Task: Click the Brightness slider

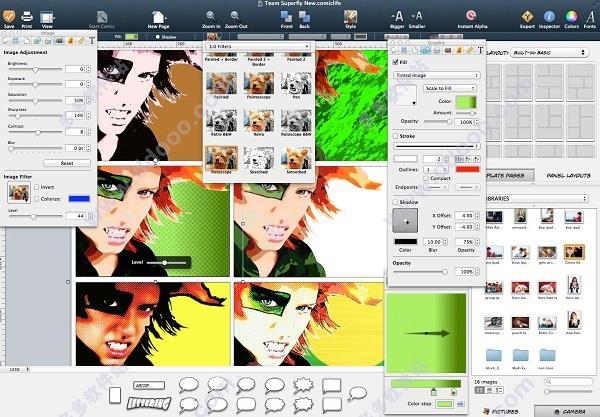Action: 35,69
